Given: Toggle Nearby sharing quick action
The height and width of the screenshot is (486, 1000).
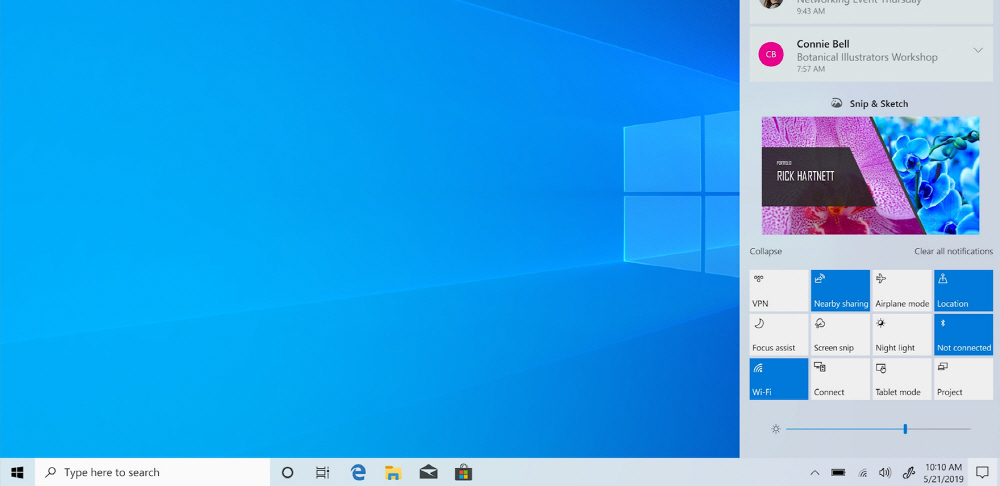Looking at the screenshot, I should 840,290.
